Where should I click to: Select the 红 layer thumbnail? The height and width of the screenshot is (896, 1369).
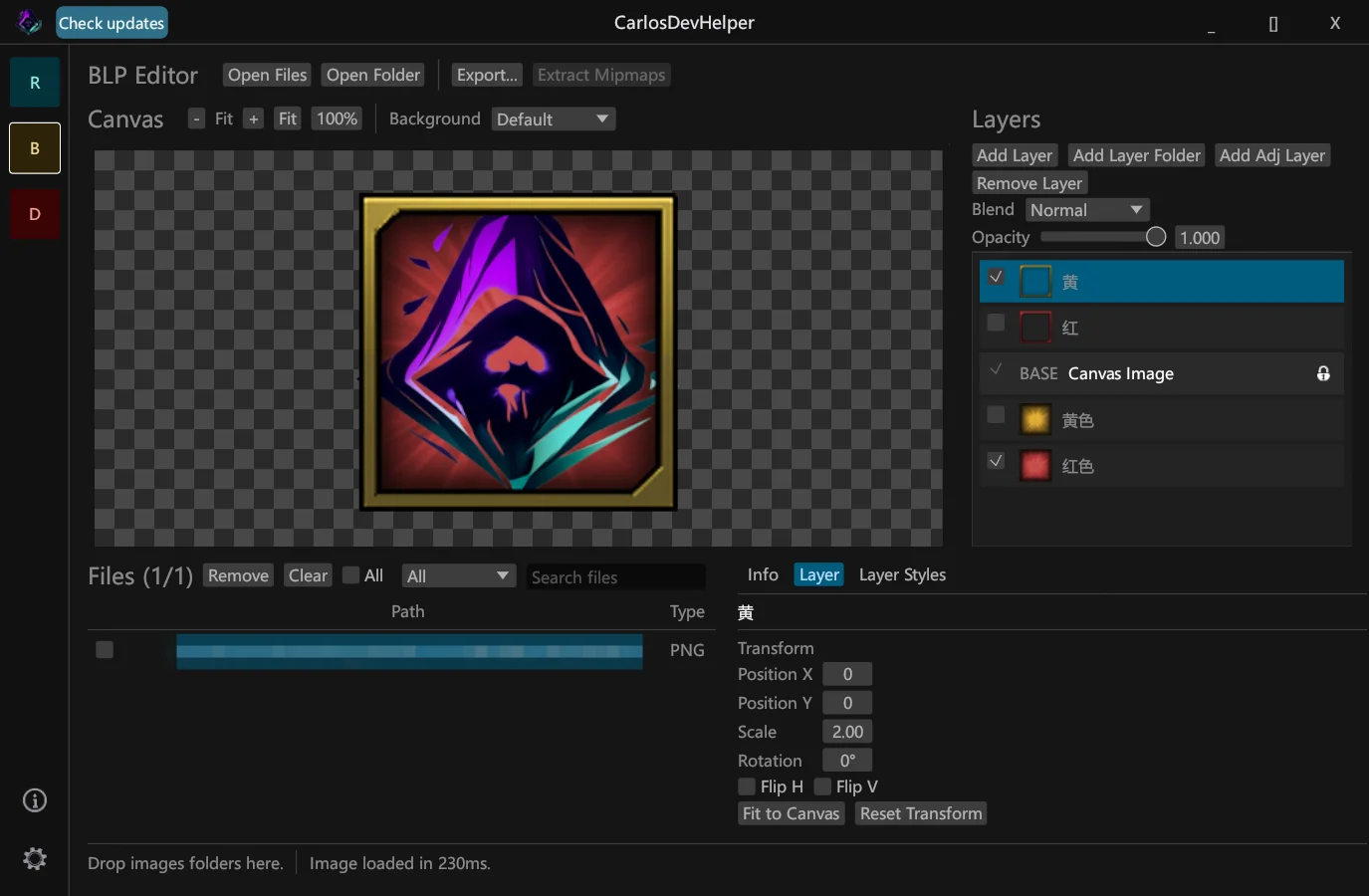(x=1035, y=328)
